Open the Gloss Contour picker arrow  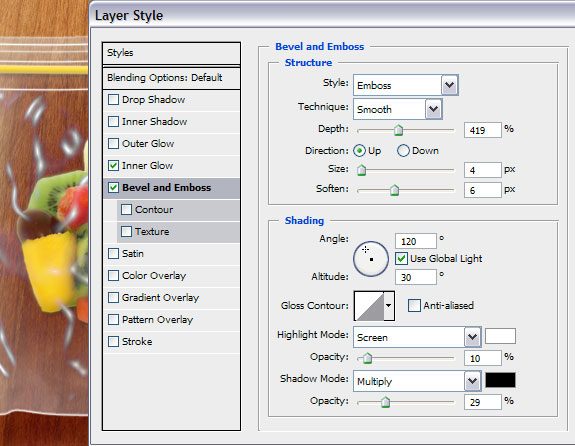389,306
